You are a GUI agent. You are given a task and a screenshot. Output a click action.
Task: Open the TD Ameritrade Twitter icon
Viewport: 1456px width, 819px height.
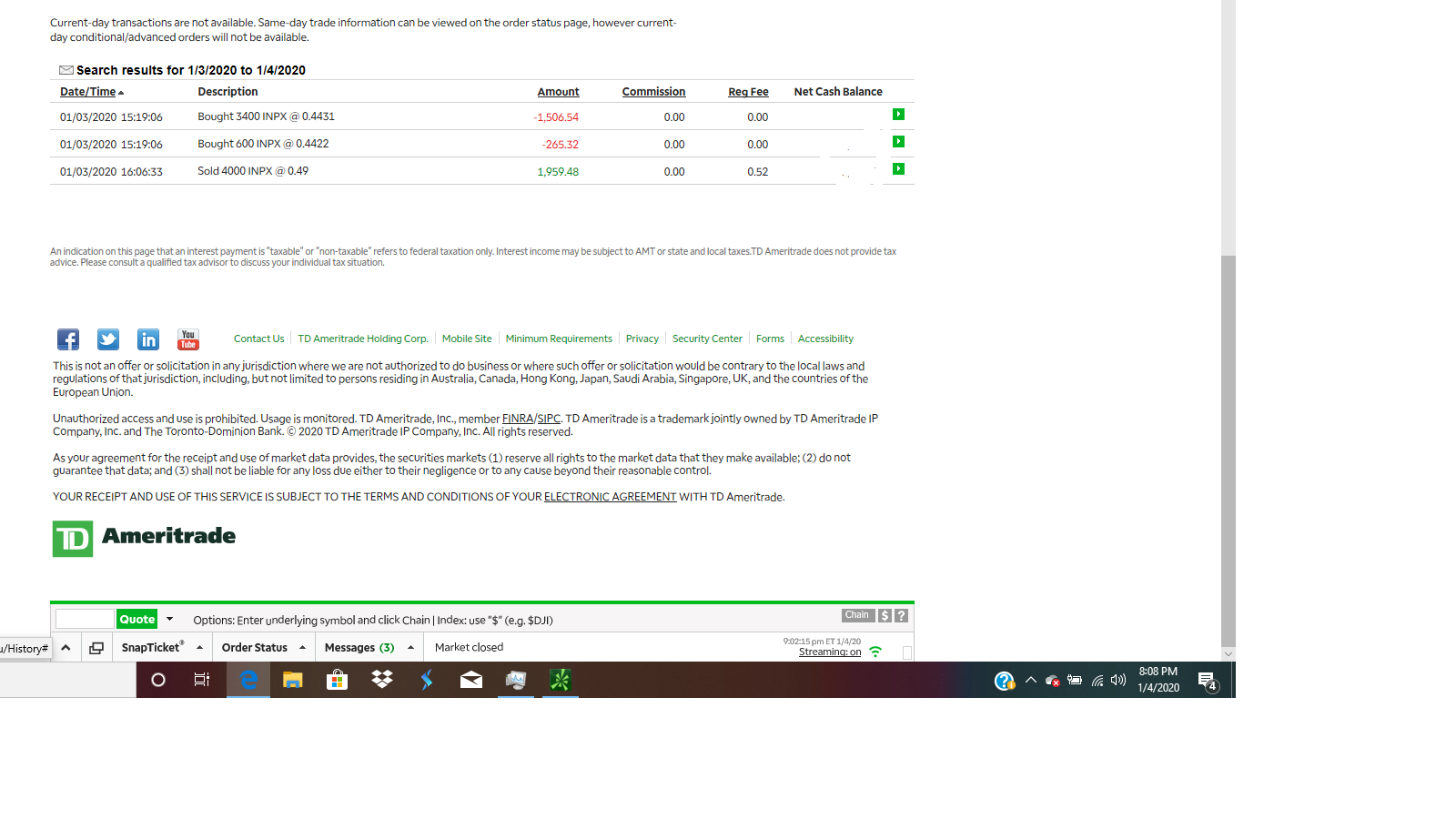click(108, 339)
